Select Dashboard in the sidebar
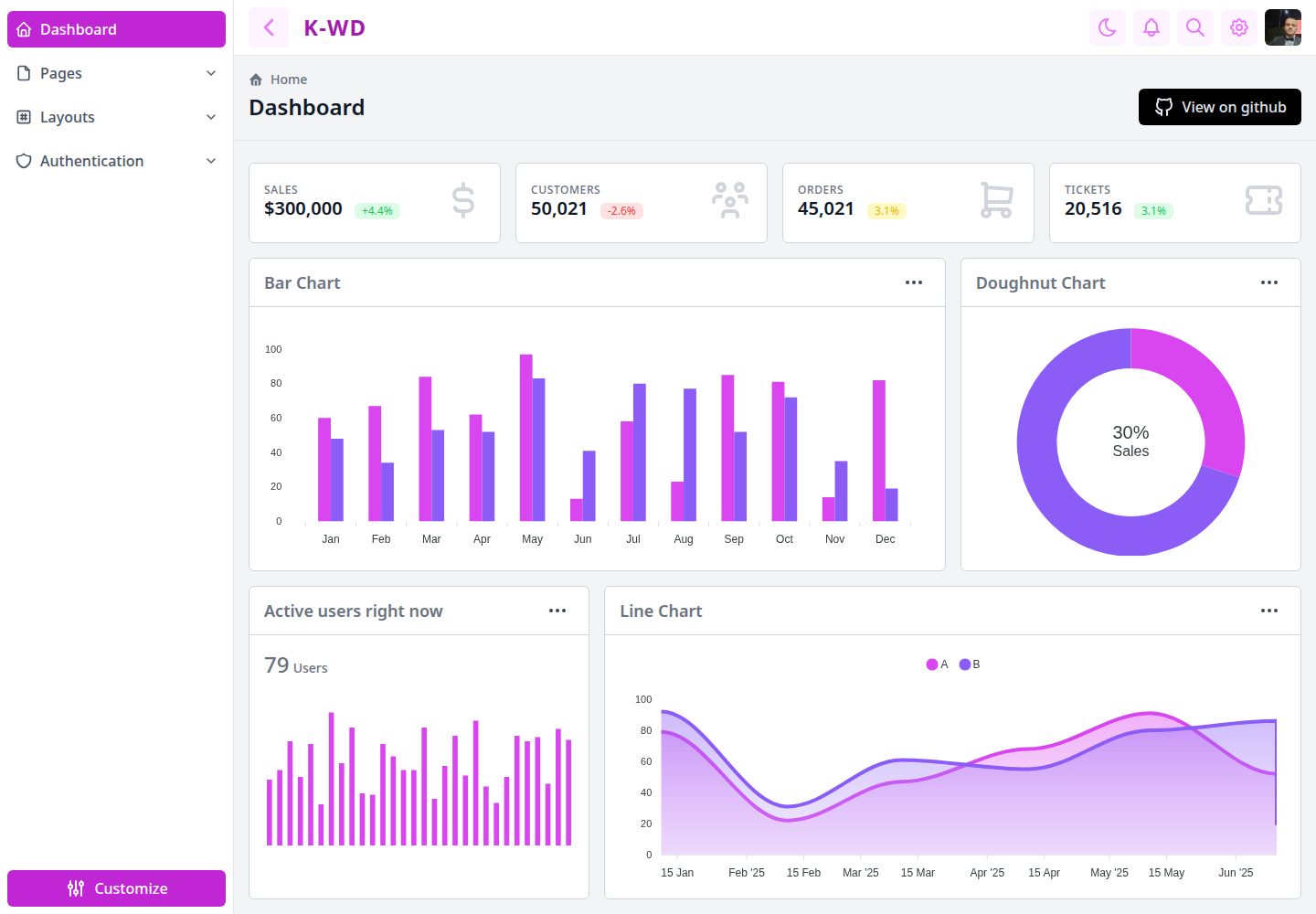1316x914 pixels. pos(116,29)
